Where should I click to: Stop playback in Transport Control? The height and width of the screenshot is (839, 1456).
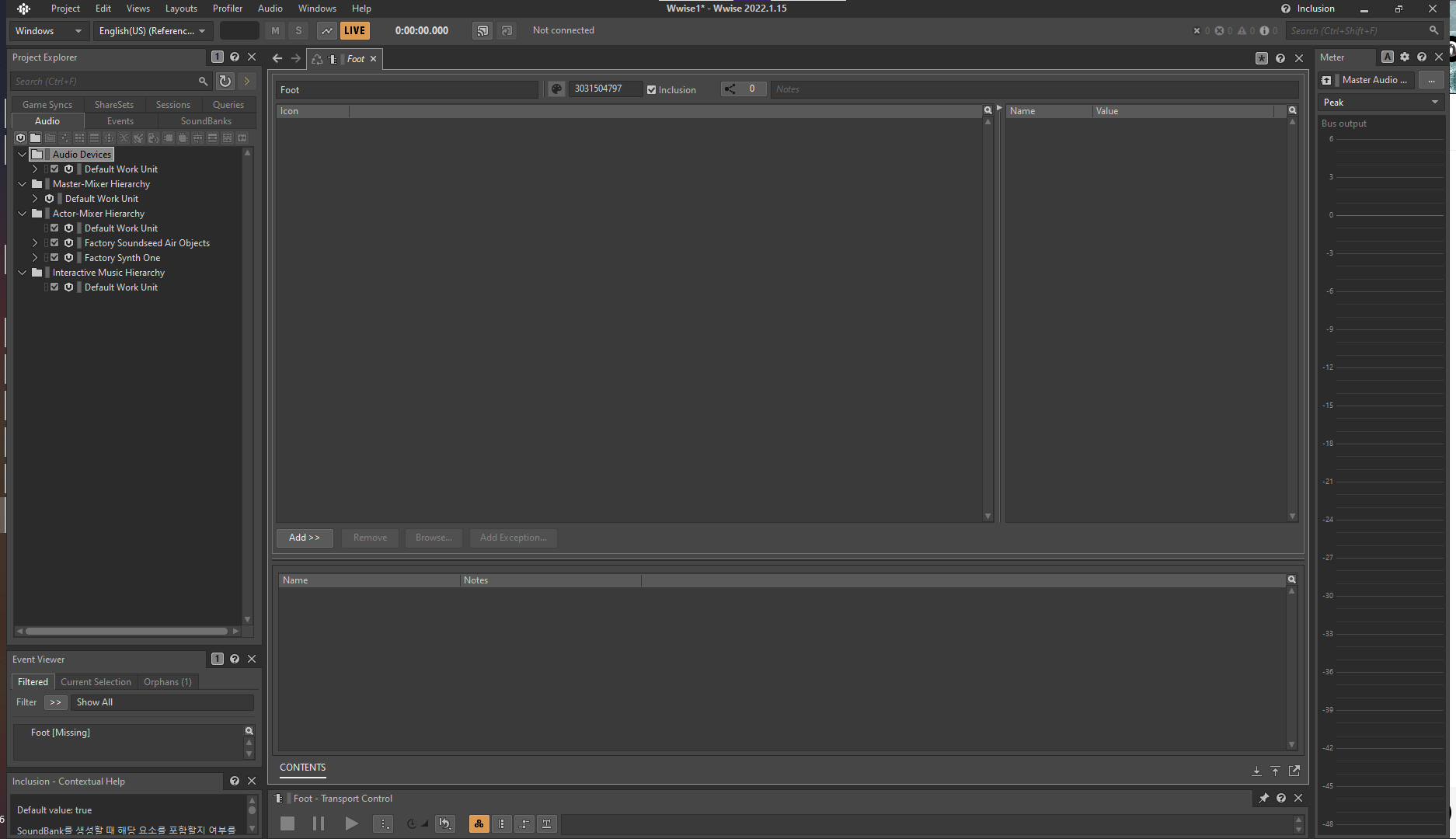pyautogui.click(x=287, y=823)
